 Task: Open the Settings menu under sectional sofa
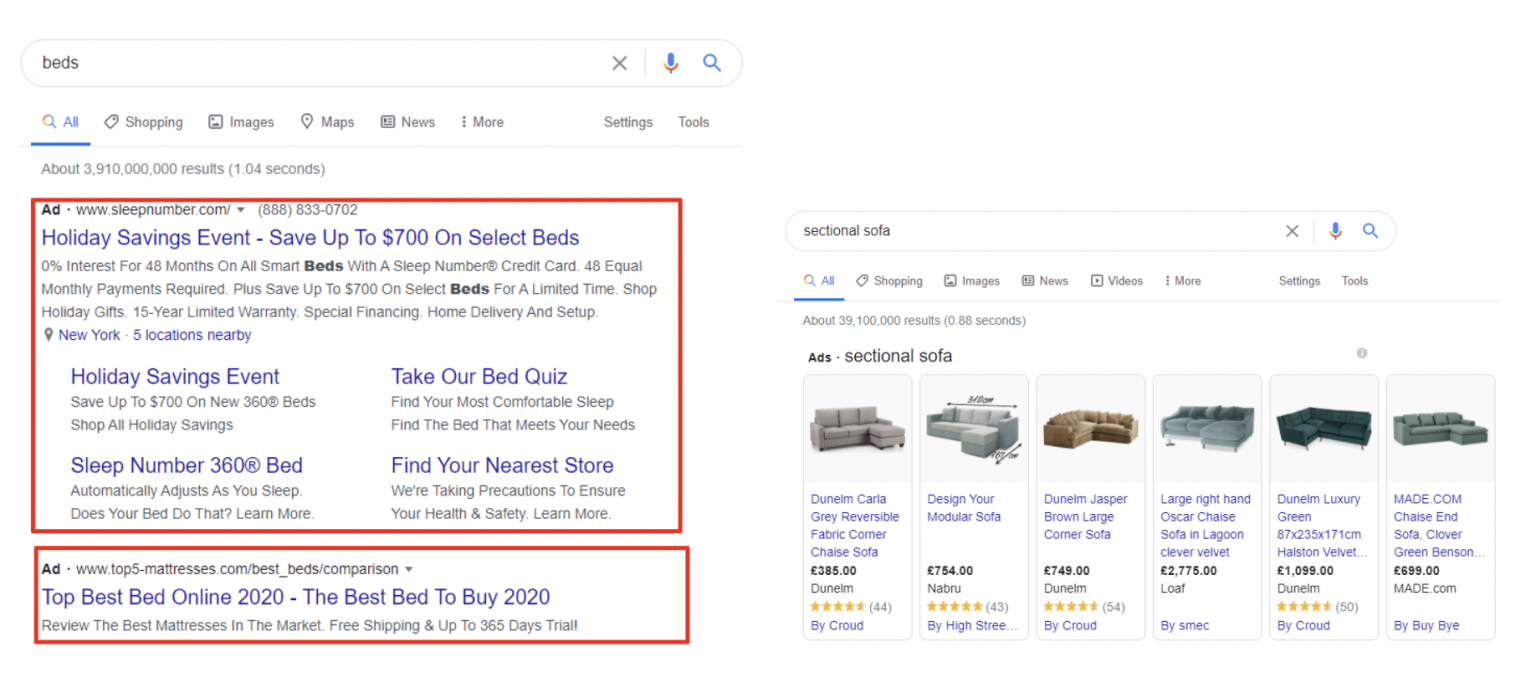pyautogui.click(x=1298, y=281)
